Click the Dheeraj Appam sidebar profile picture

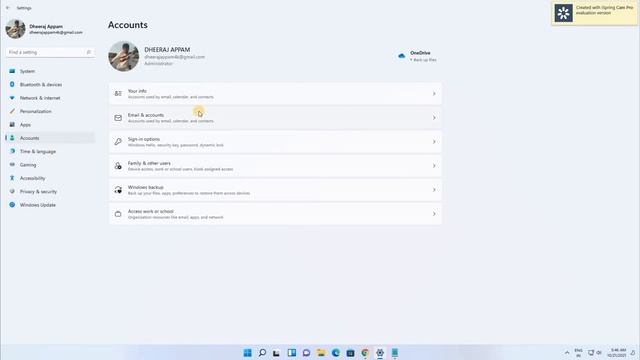point(16,29)
